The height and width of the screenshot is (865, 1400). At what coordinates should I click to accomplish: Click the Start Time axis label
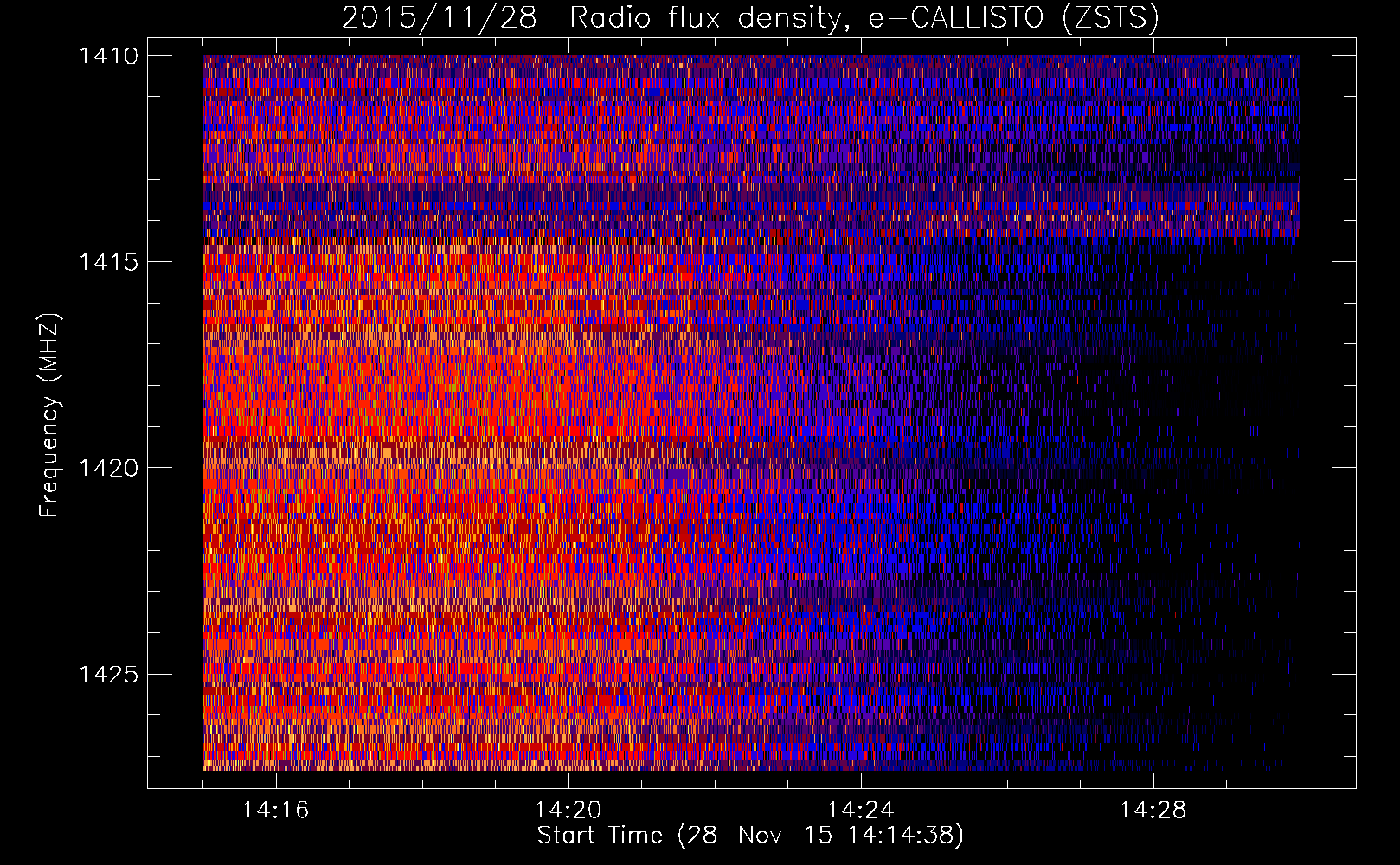(x=750, y=836)
